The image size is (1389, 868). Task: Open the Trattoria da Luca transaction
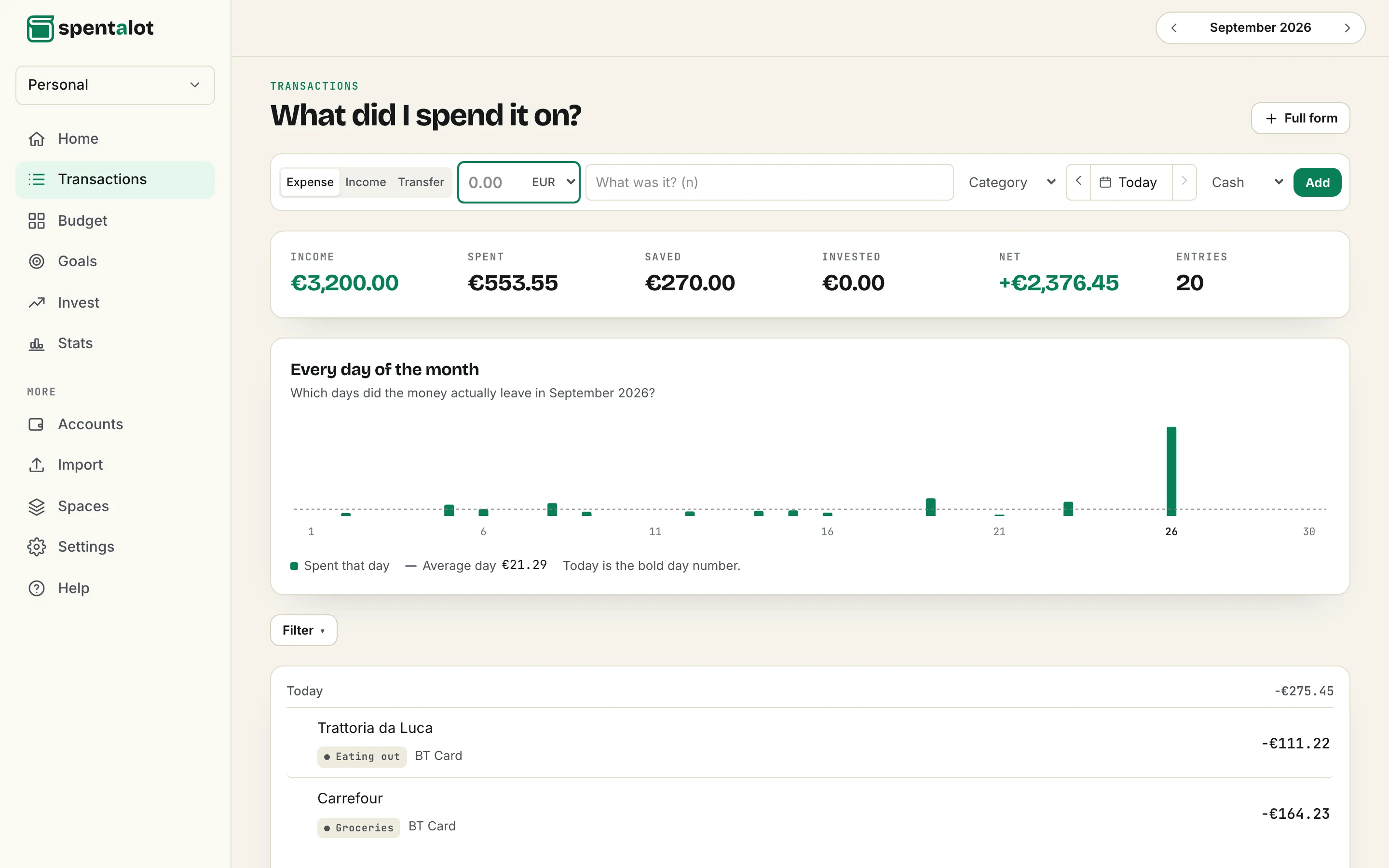click(810, 743)
